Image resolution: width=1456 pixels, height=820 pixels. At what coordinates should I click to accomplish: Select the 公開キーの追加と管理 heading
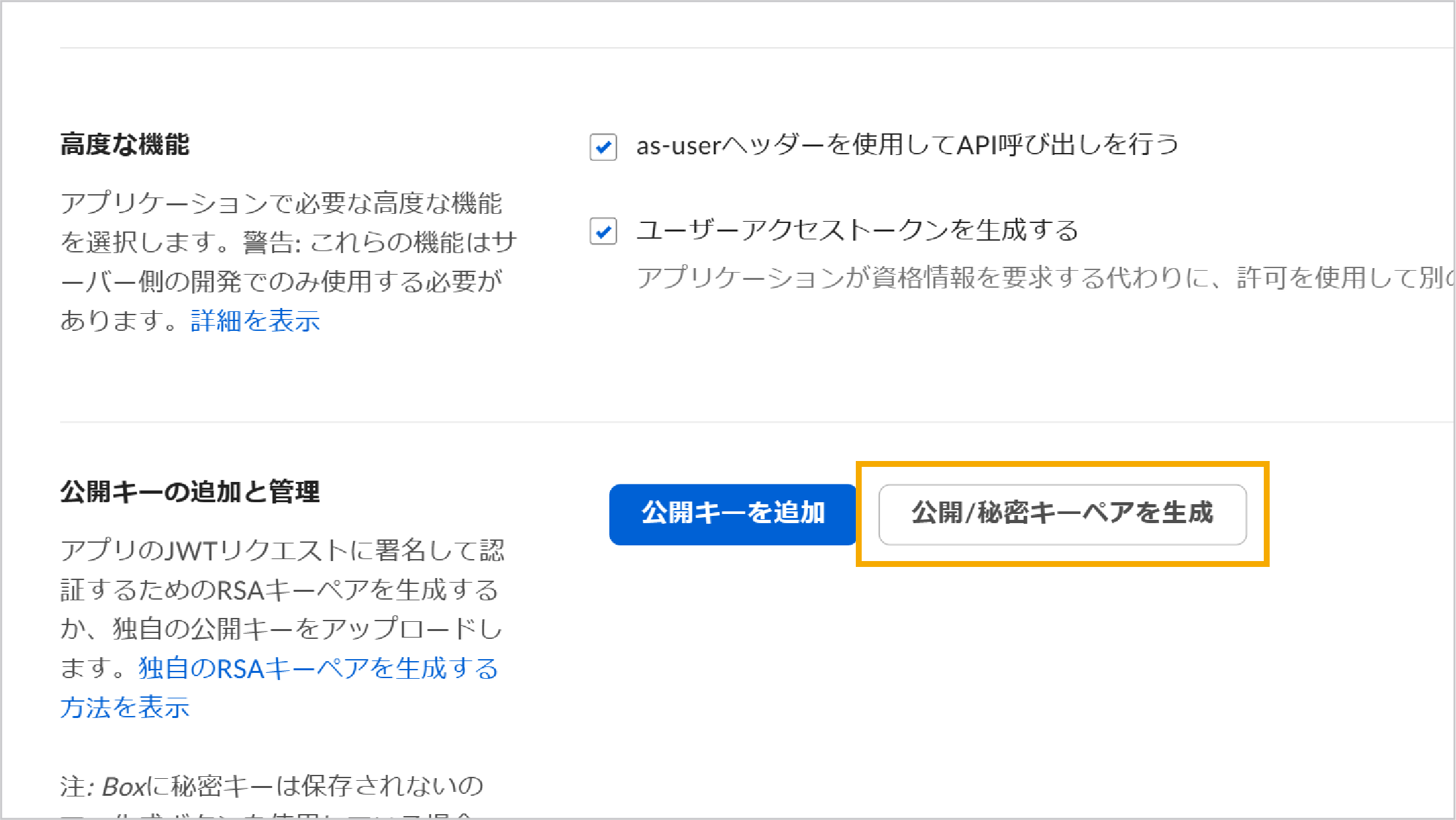click(x=190, y=492)
